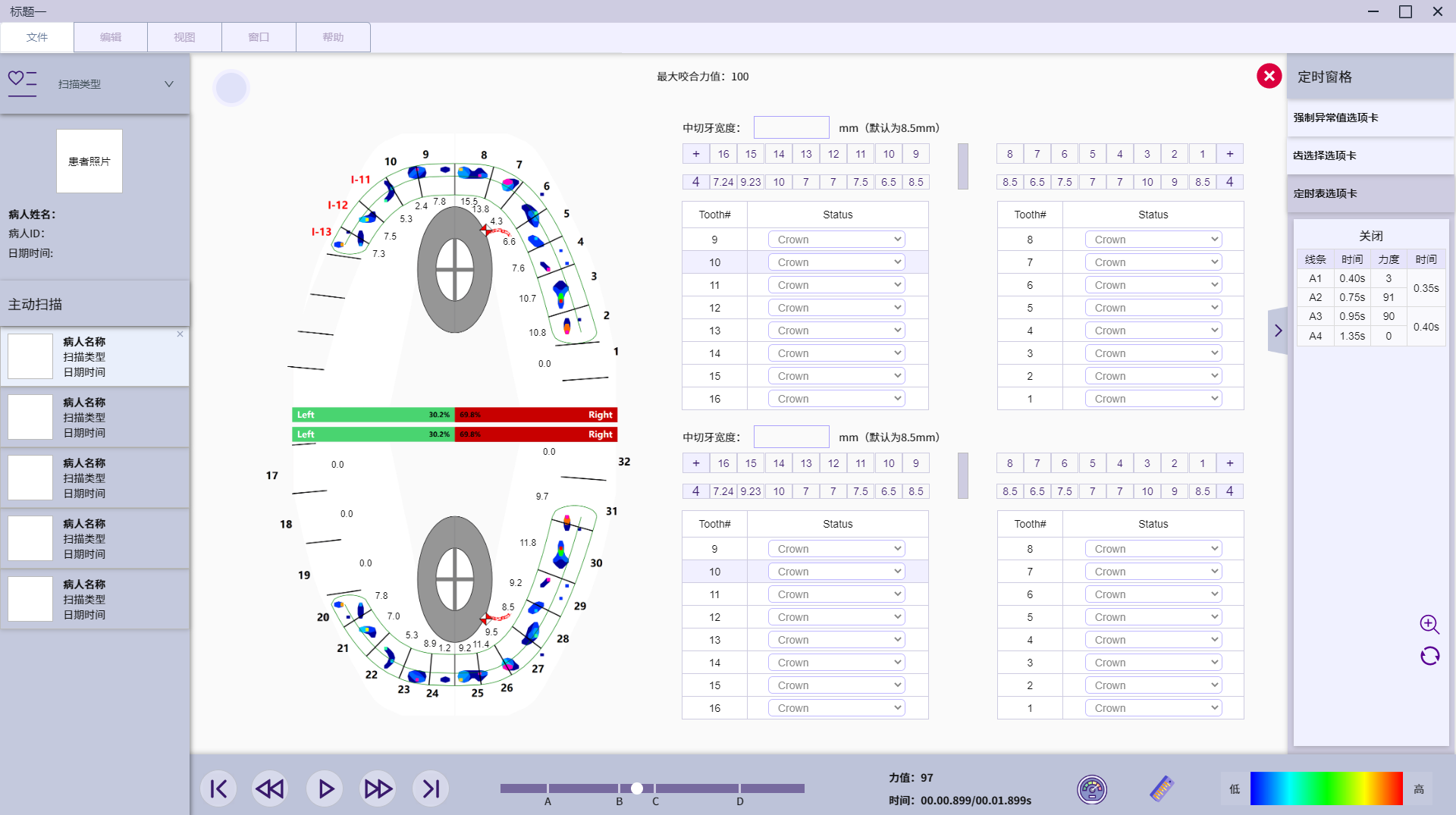Skip to the last frame
1456x815 pixels.
(x=431, y=789)
